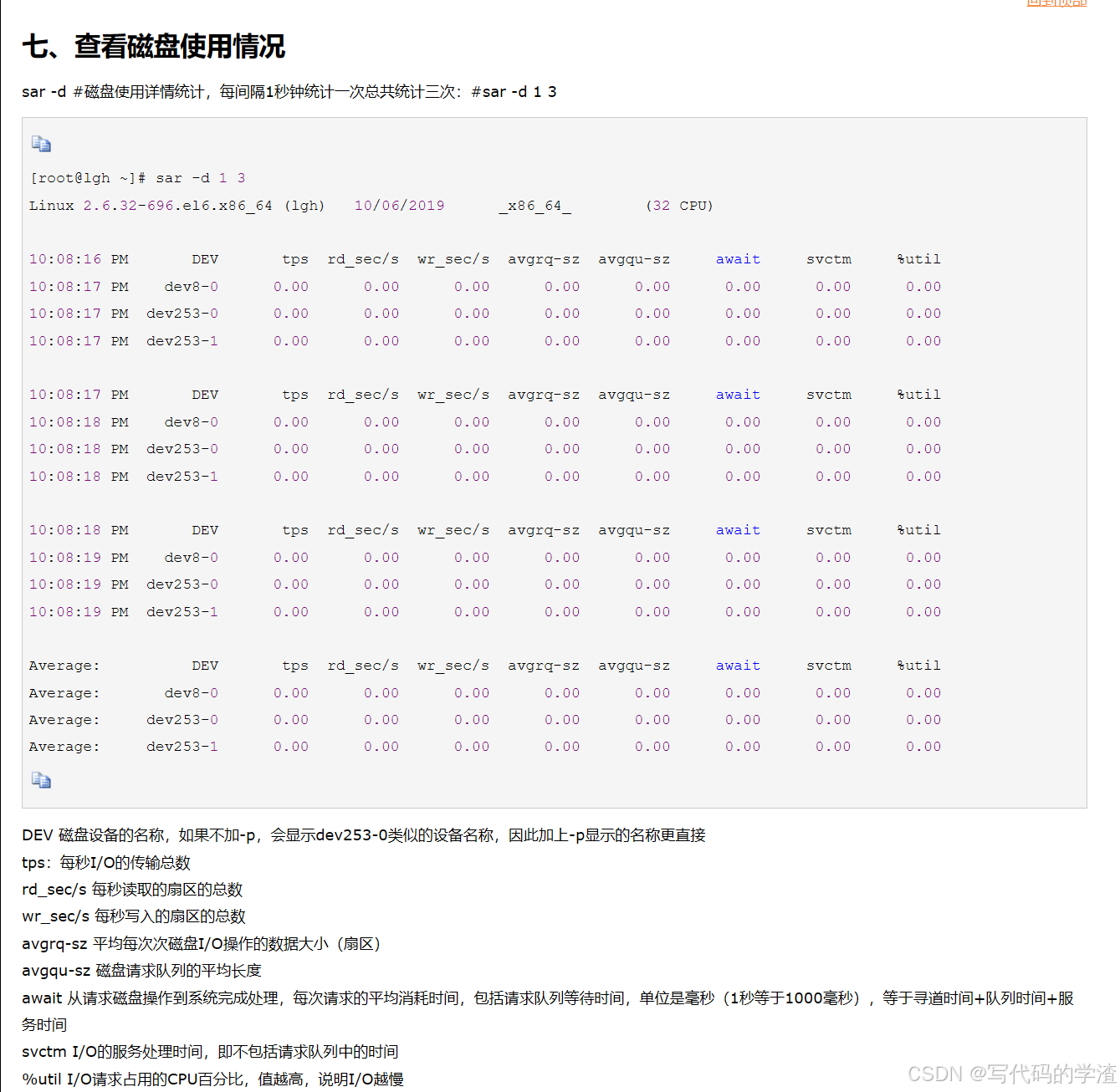Click the line wr_sec/s 每秒写入的扇区的总数
This screenshot has height=1092, width=1120.
click(x=134, y=916)
